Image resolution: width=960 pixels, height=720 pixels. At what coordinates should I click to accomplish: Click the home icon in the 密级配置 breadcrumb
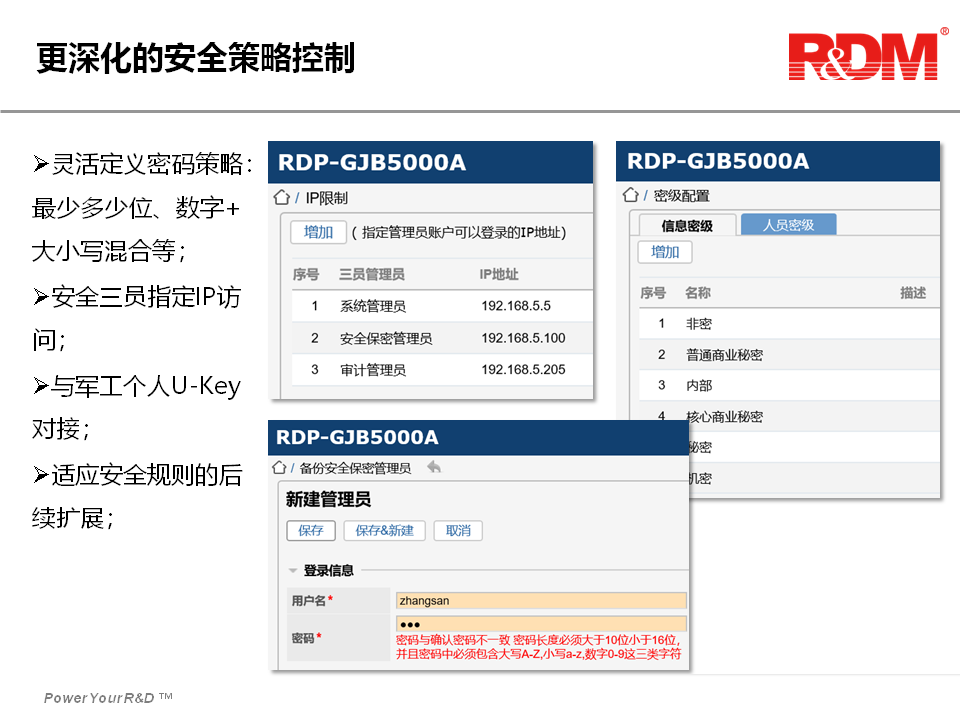point(631,194)
